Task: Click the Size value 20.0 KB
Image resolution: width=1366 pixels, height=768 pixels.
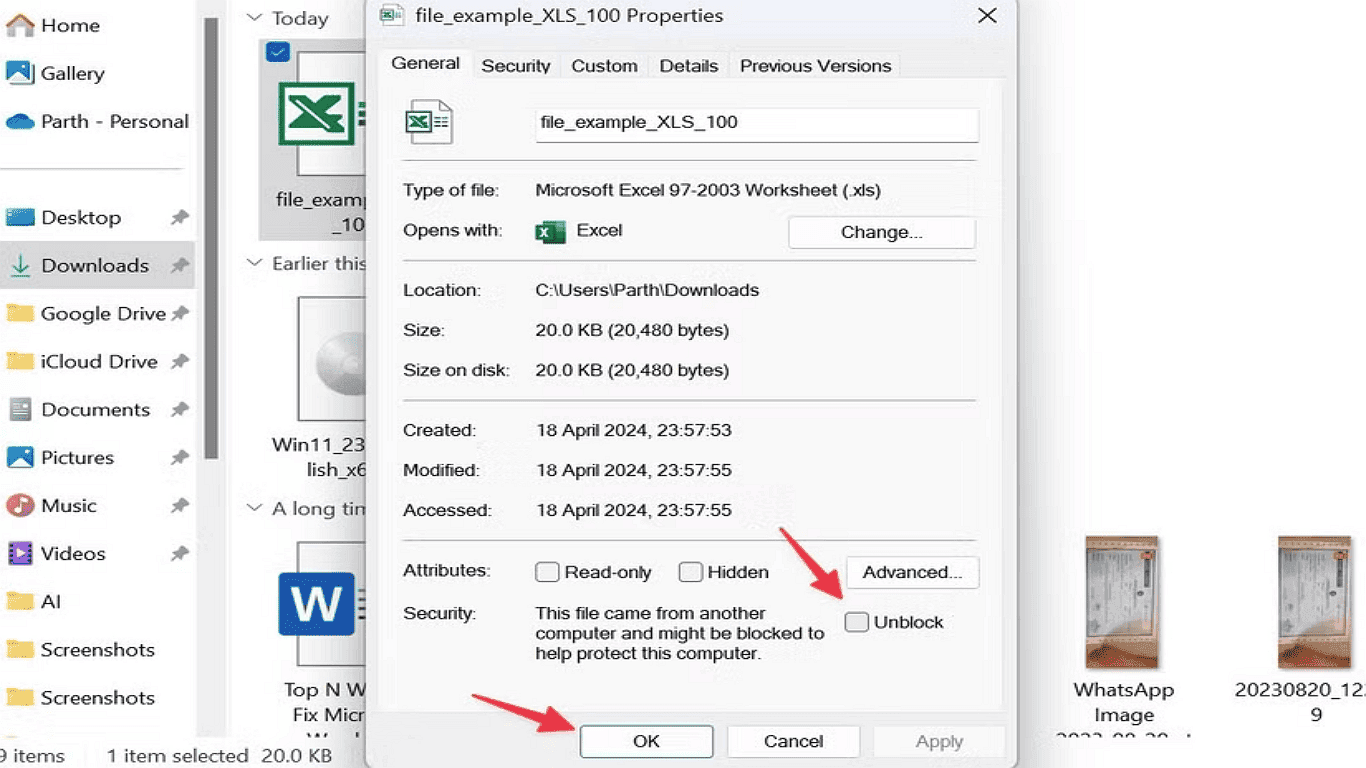Action: tap(632, 330)
